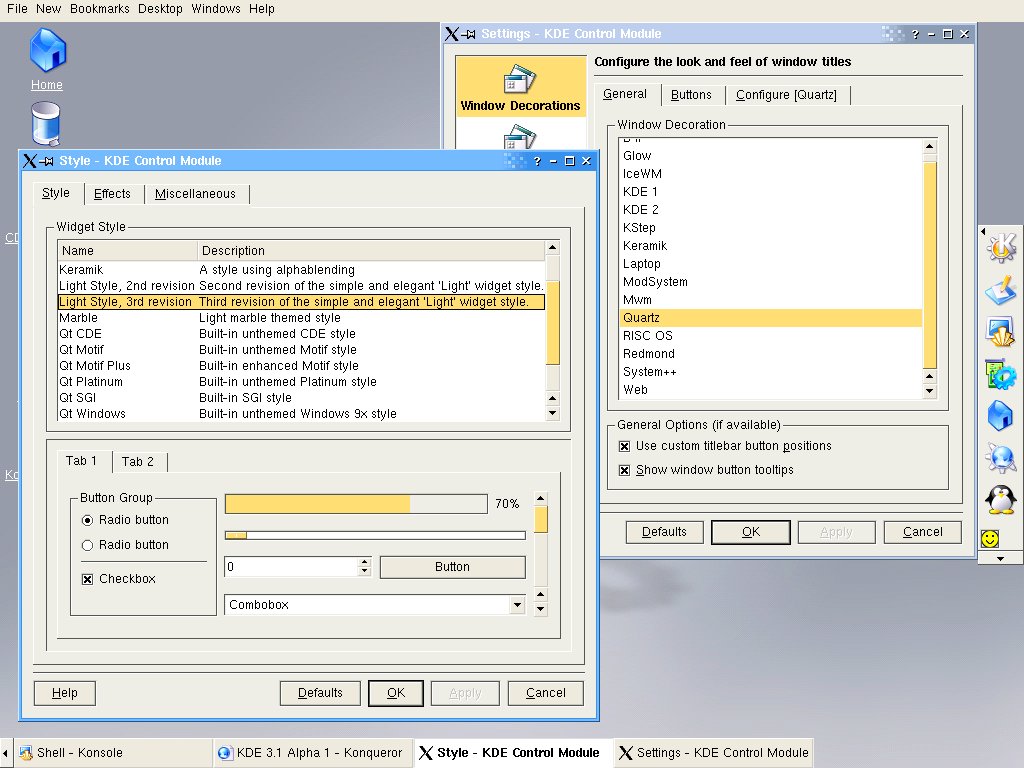Open the Home desktop icon
Screen dimensions: 1024x768
pos(48,50)
